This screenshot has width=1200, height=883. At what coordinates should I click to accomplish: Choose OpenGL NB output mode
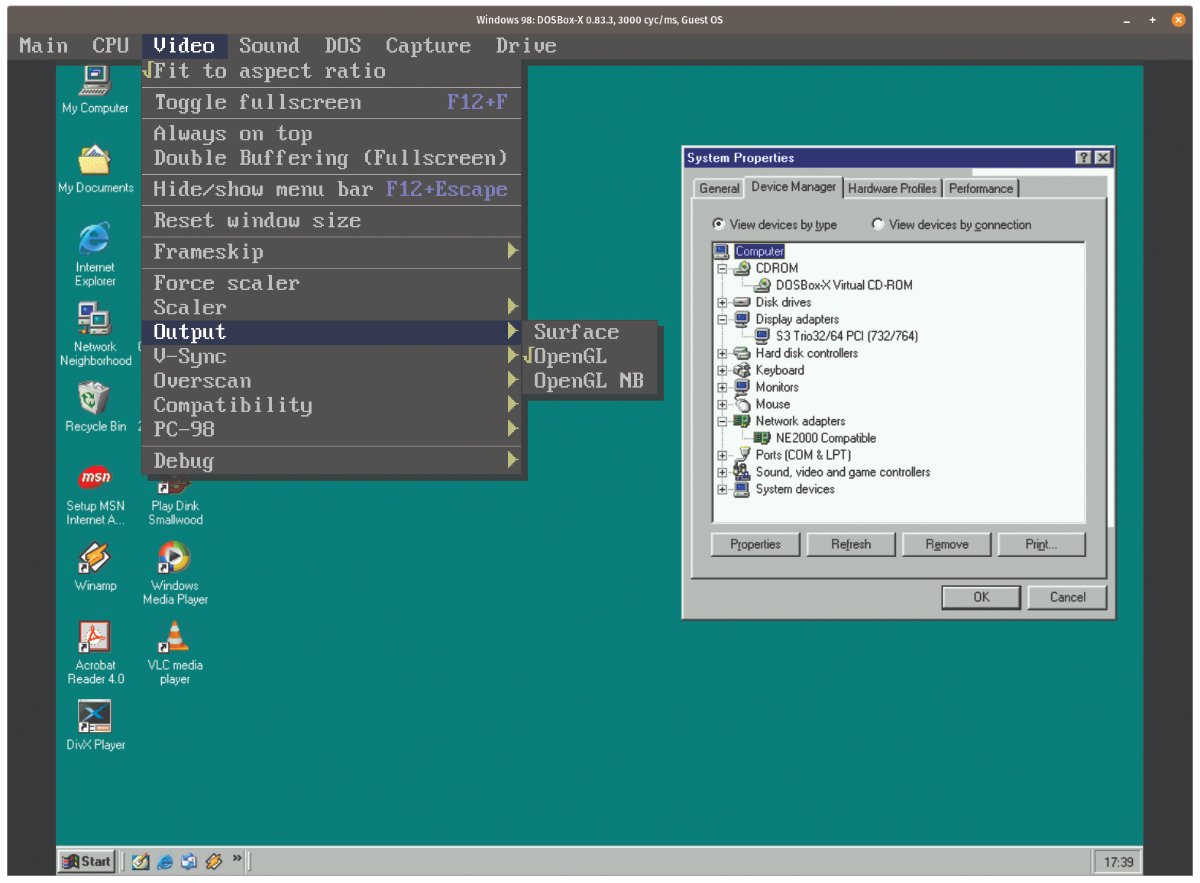590,381
